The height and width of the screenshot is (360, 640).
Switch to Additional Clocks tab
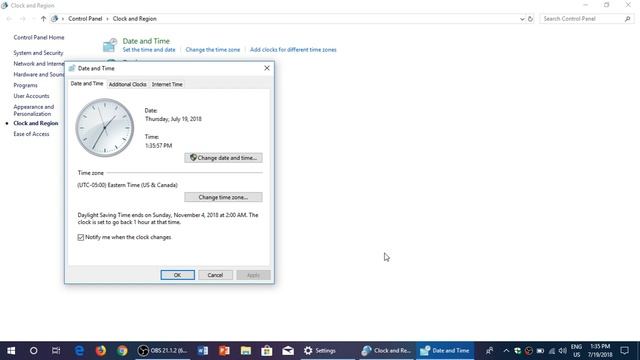click(127, 84)
